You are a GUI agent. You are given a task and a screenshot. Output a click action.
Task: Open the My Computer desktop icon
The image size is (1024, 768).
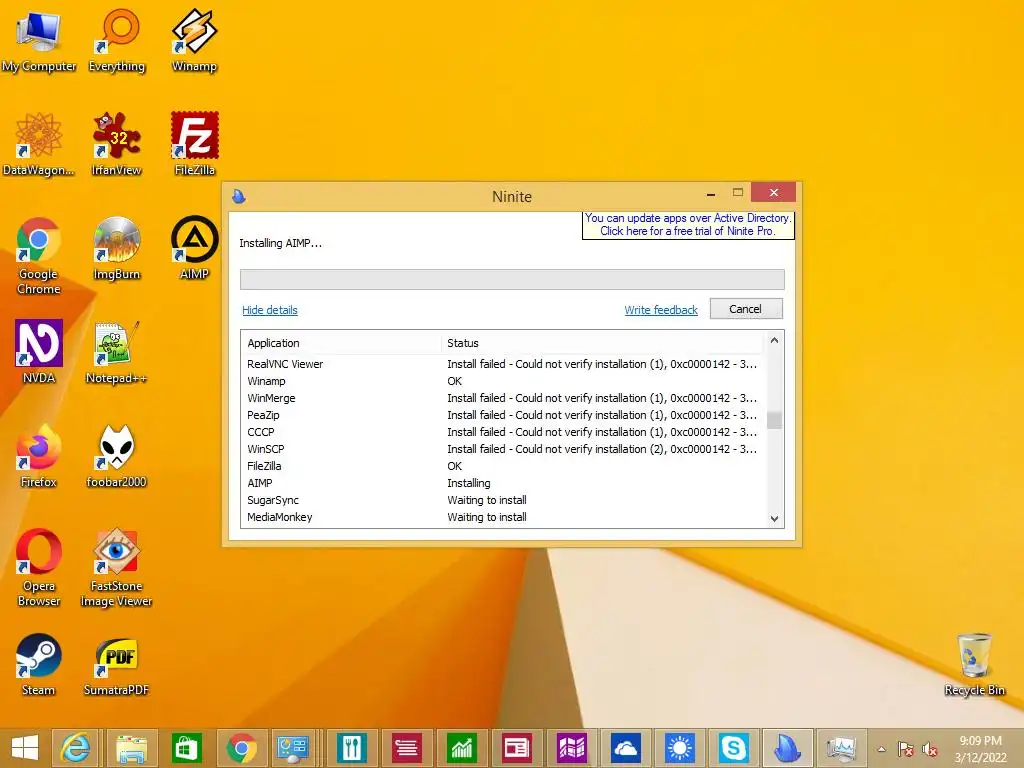(39, 40)
